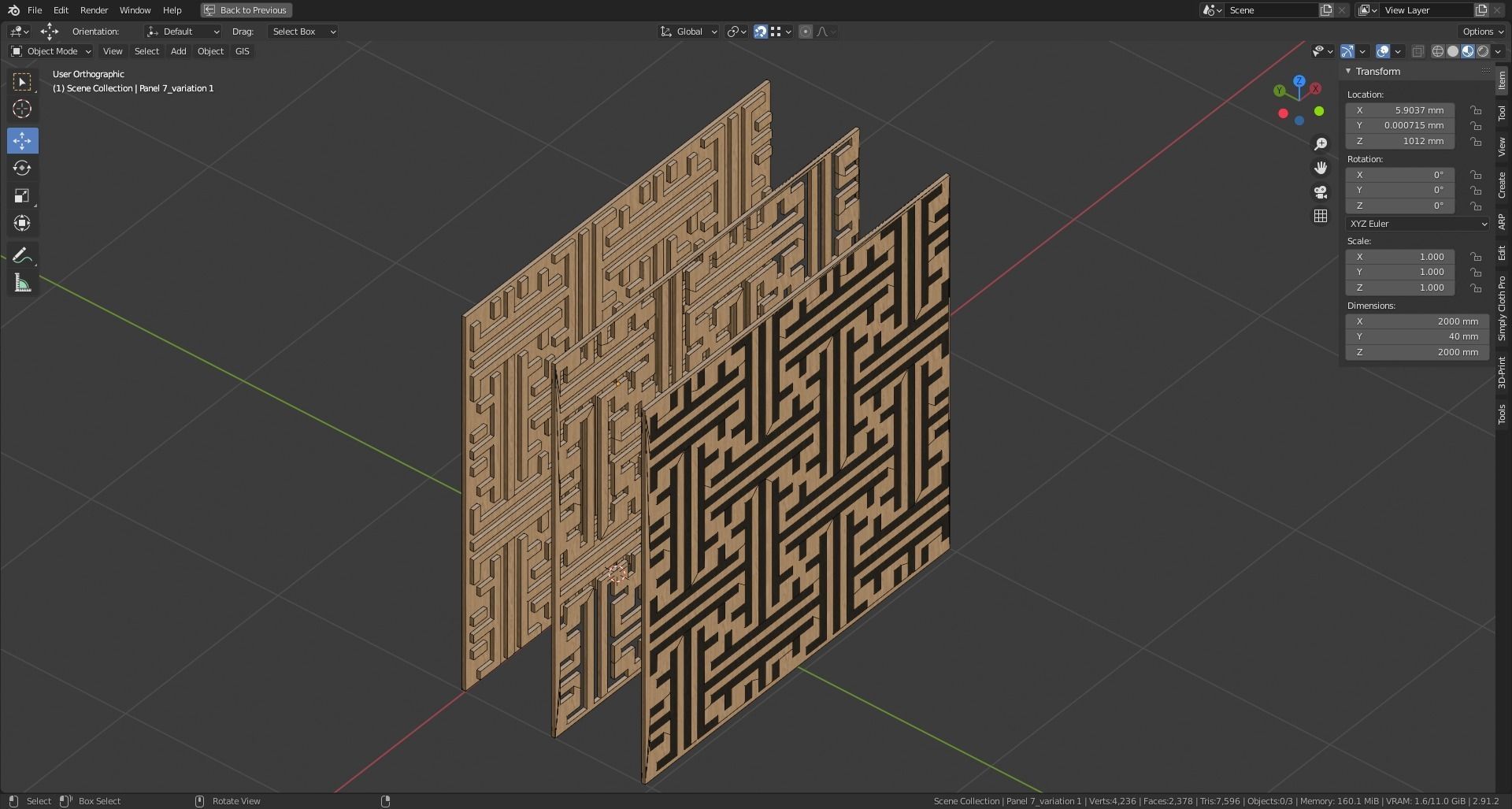The width and height of the screenshot is (1512, 809).
Task: Activate the Measure ruler tool
Action: [x=22, y=283]
